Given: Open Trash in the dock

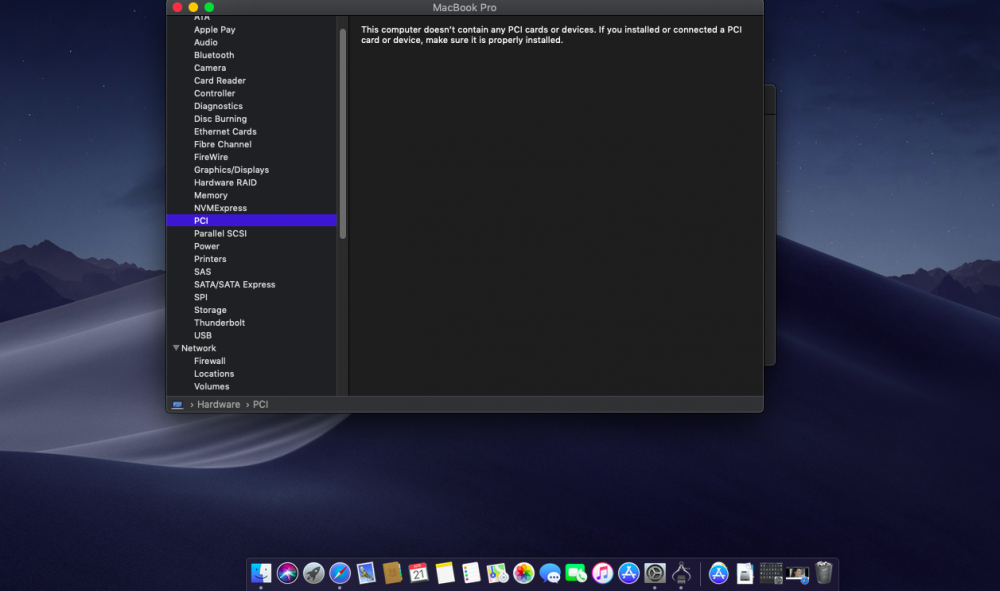Looking at the screenshot, I should click(x=823, y=573).
